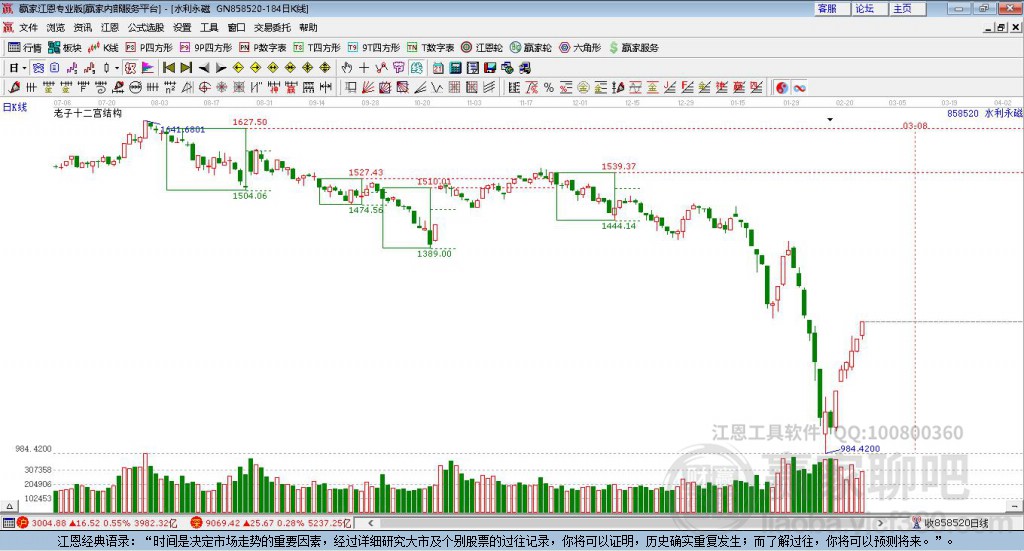The width and height of the screenshot is (1024, 551).
Task: Open the 交易委托 menu
Action: pos(272,27)
